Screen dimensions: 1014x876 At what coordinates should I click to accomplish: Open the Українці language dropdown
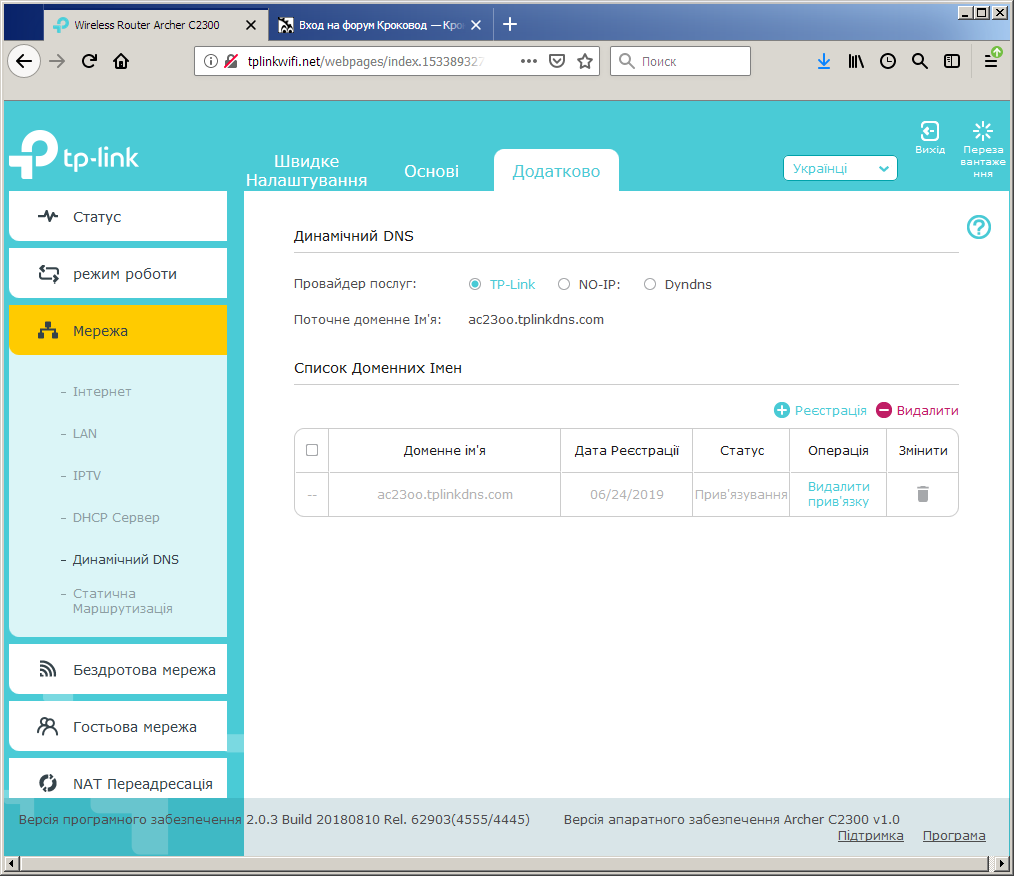[840, 168]
